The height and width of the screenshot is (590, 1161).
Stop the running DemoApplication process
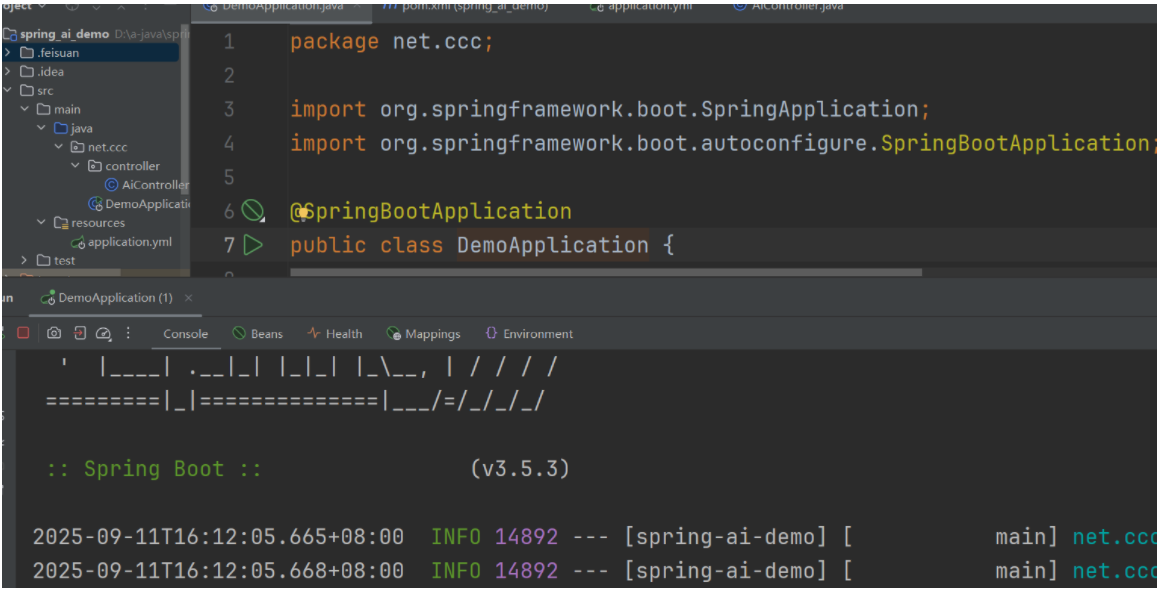coord(23,333)
